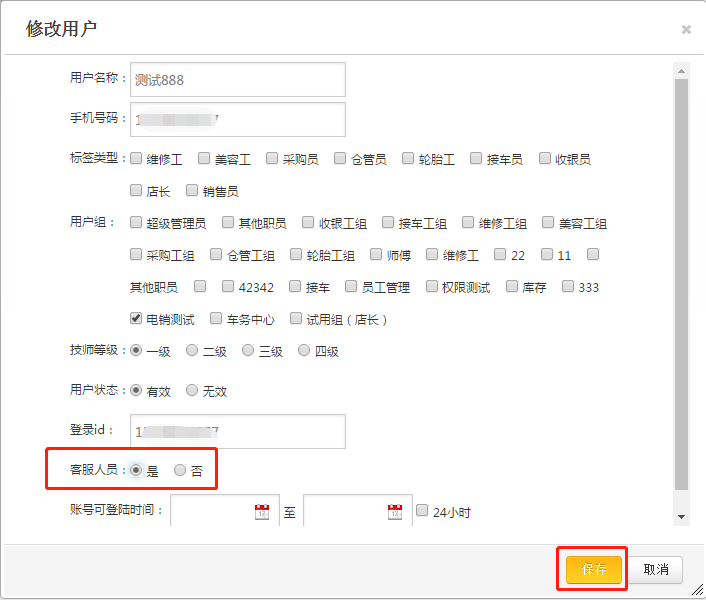Select the 店长 tag checkbox
Screen dimensions: 706x600
[x=137, y=190]
